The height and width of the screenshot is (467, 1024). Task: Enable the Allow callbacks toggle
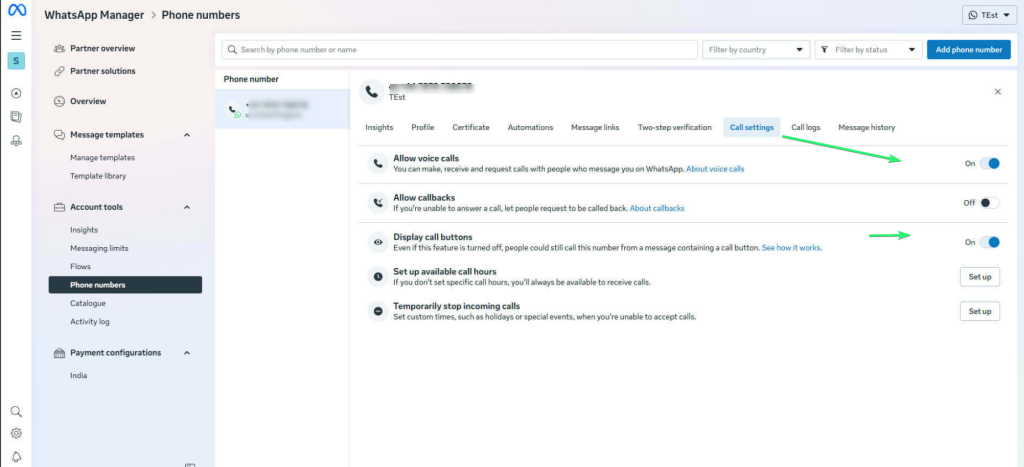(988, 202)
